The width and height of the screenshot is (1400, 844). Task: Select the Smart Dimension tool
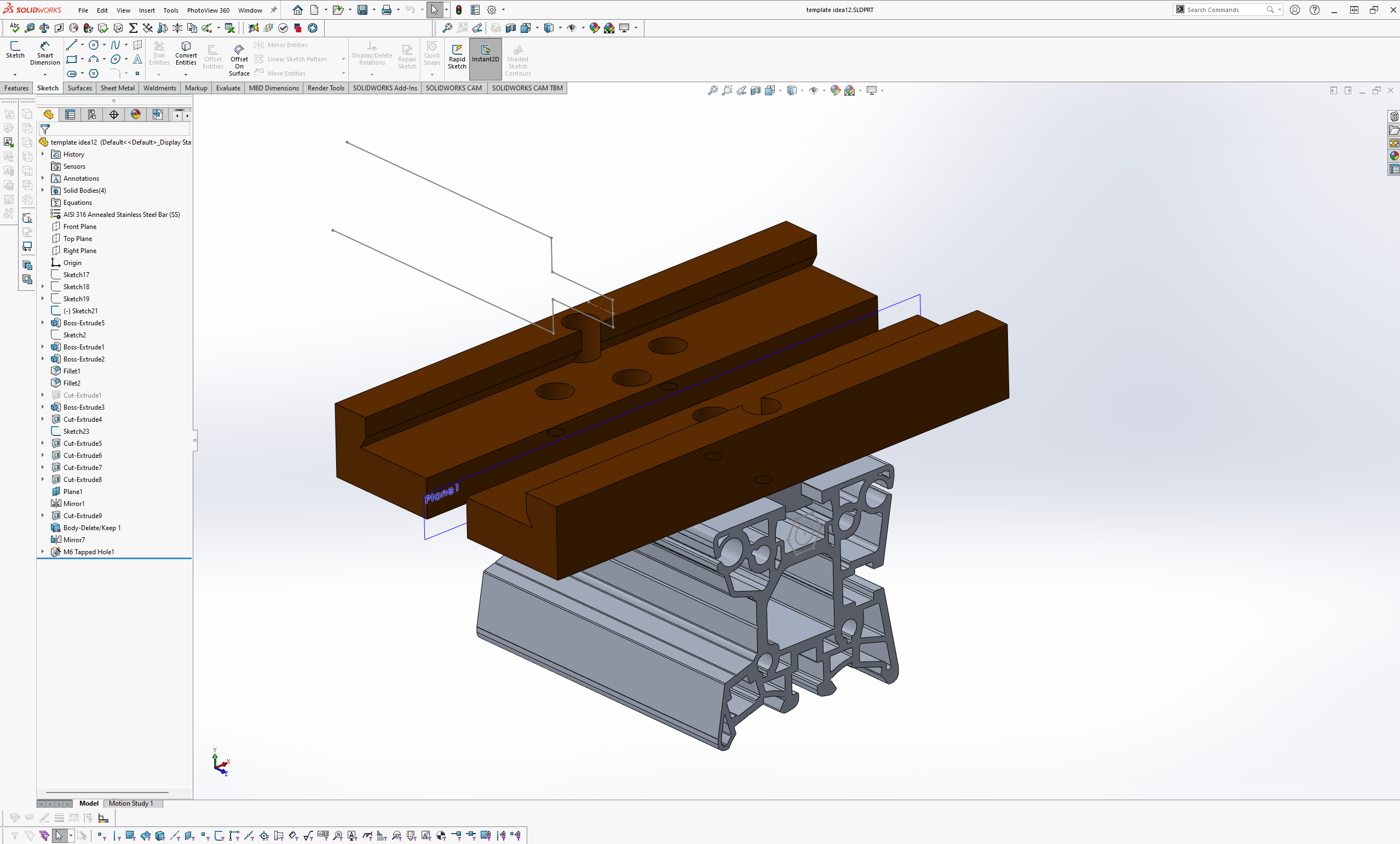pos(45,53)
